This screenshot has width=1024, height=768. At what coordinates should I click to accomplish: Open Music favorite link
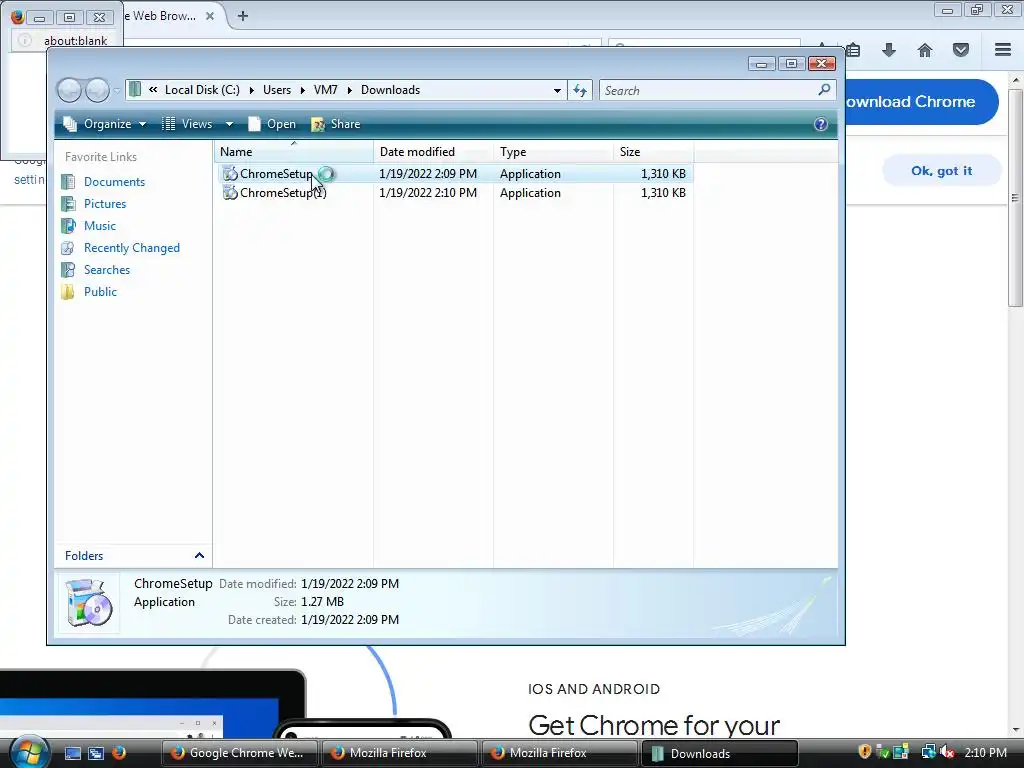coord(99,226)
